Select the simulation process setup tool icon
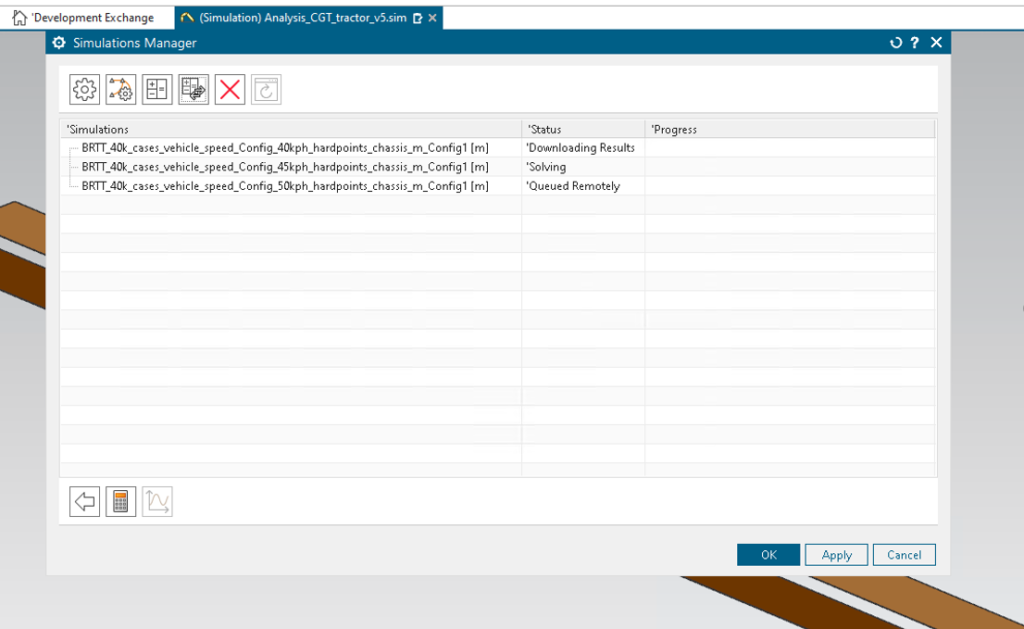1024x629 pixels. pos(120,89)
